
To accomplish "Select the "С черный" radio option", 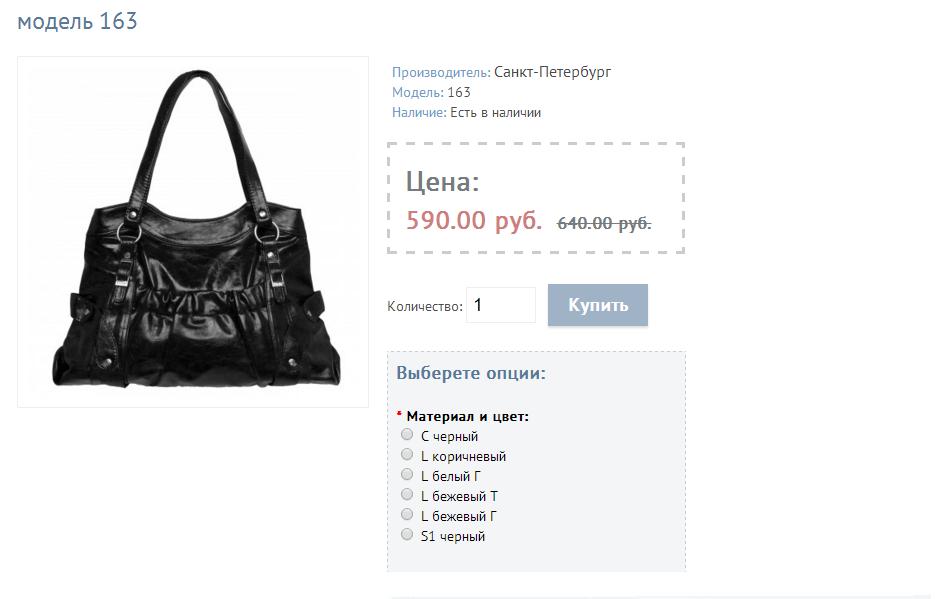I will coord(407,434).
